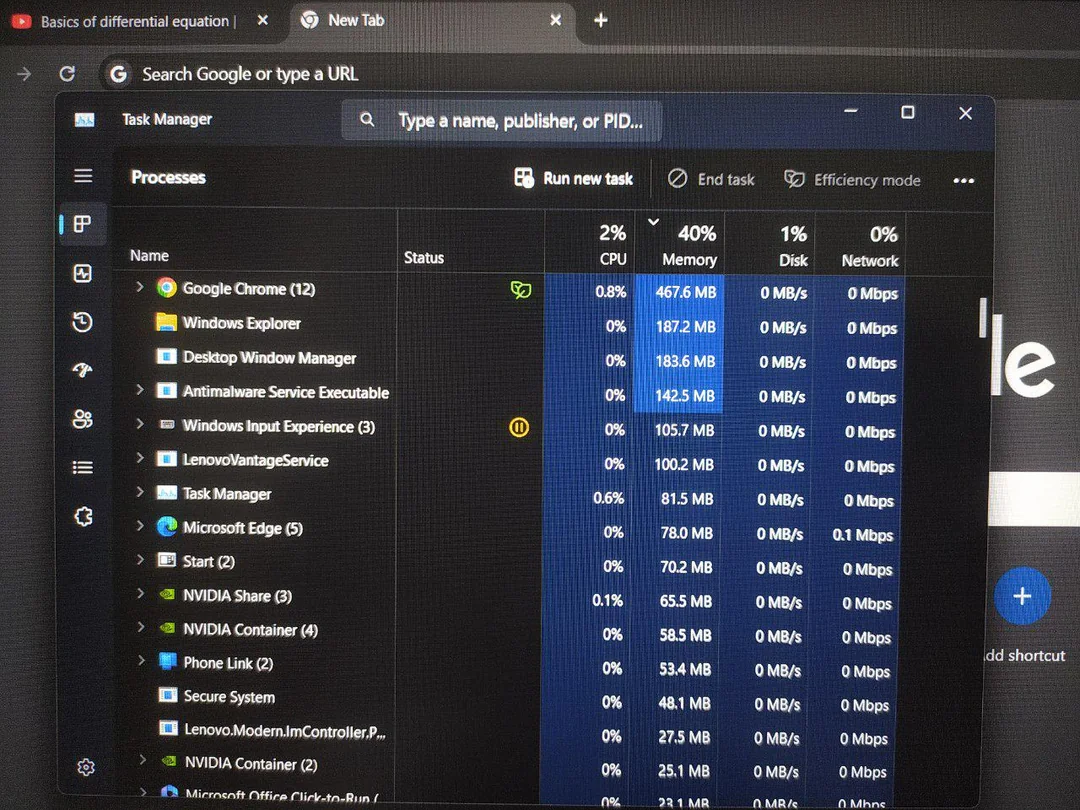The height and width of the screenshot is (810, 1080).
Task: Open the App history sidebar icon
Action: click(83, 322)
